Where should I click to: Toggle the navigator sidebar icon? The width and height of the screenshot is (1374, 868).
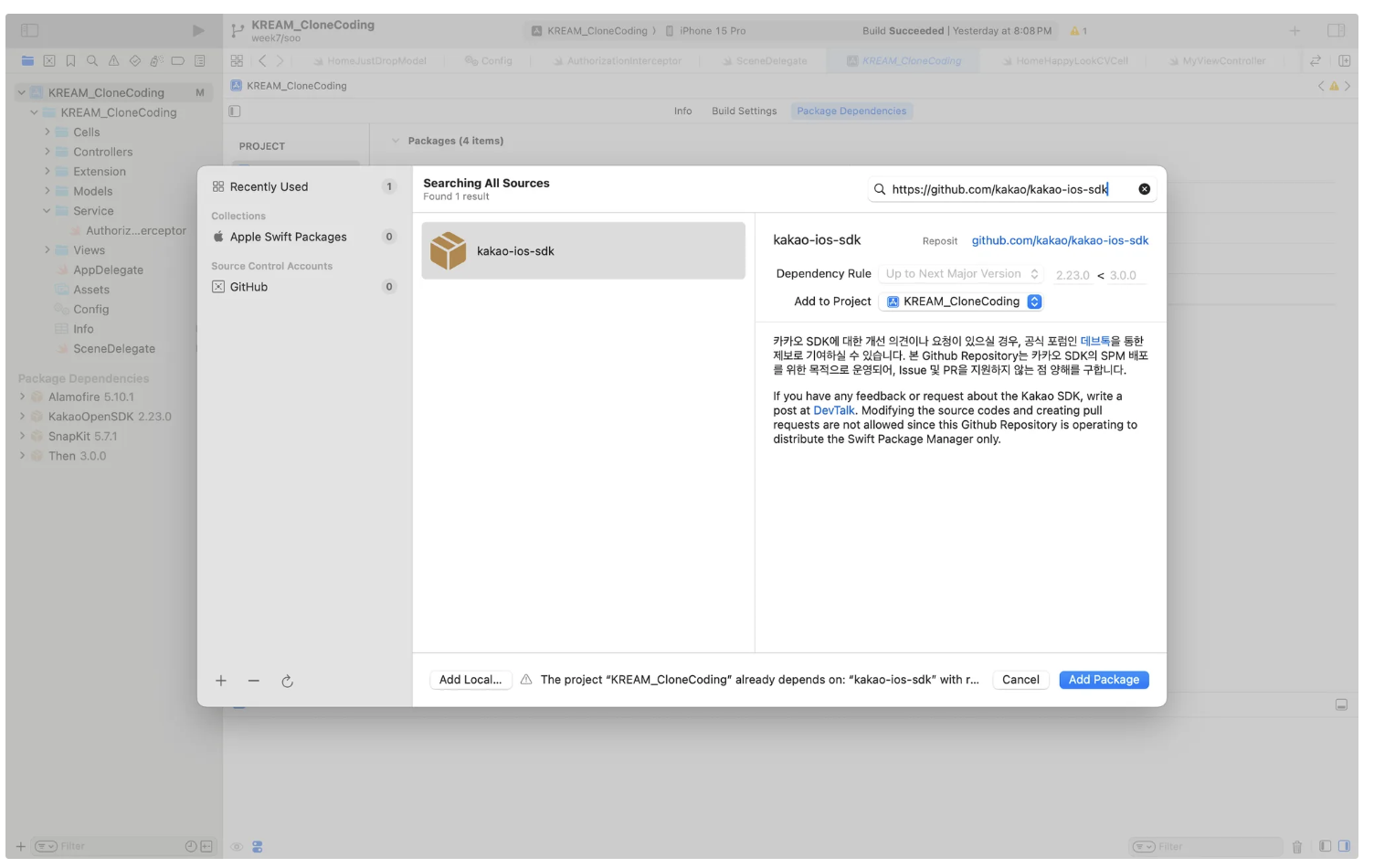(29, 30)
